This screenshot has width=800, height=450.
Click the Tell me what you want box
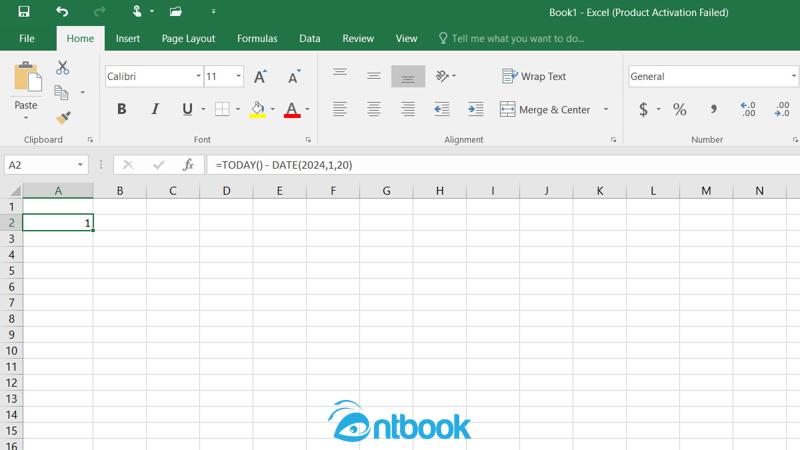click(x=512, y=38)
